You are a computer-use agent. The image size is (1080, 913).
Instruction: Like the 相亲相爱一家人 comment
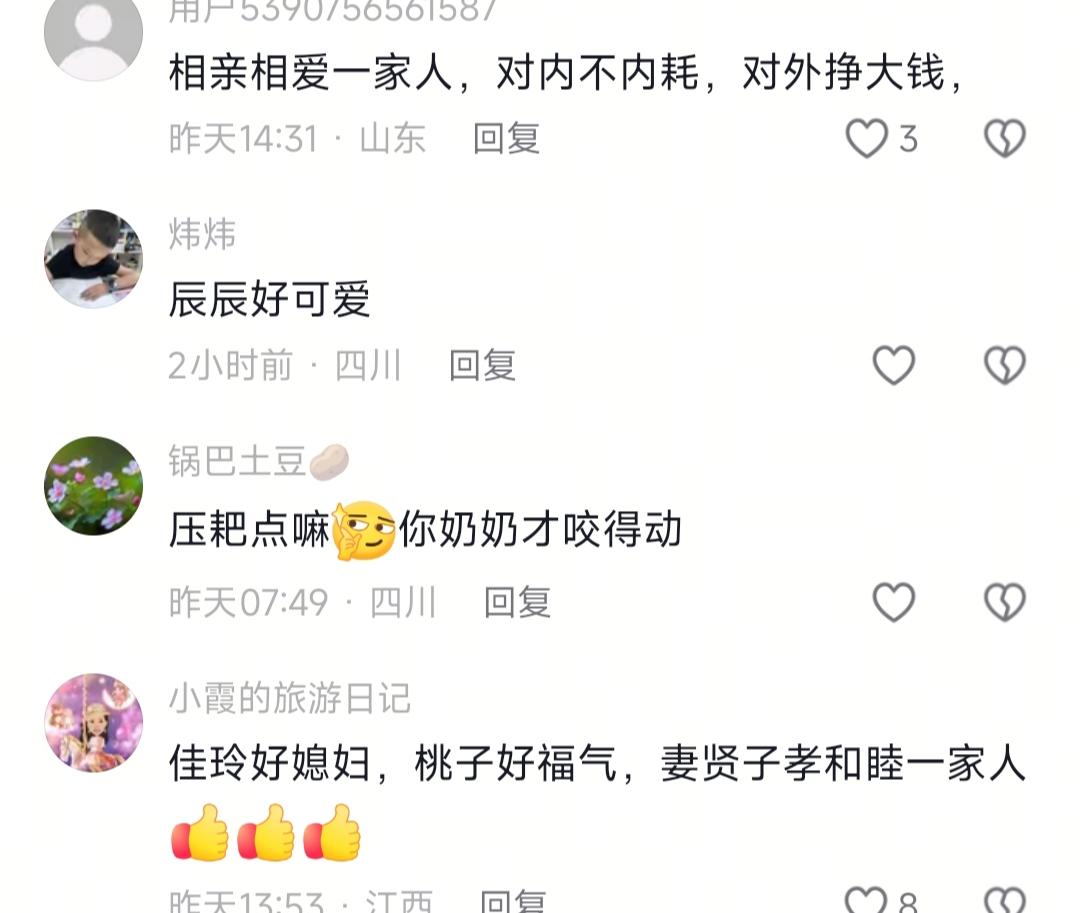pyautogui.click(x=866, y=138)
